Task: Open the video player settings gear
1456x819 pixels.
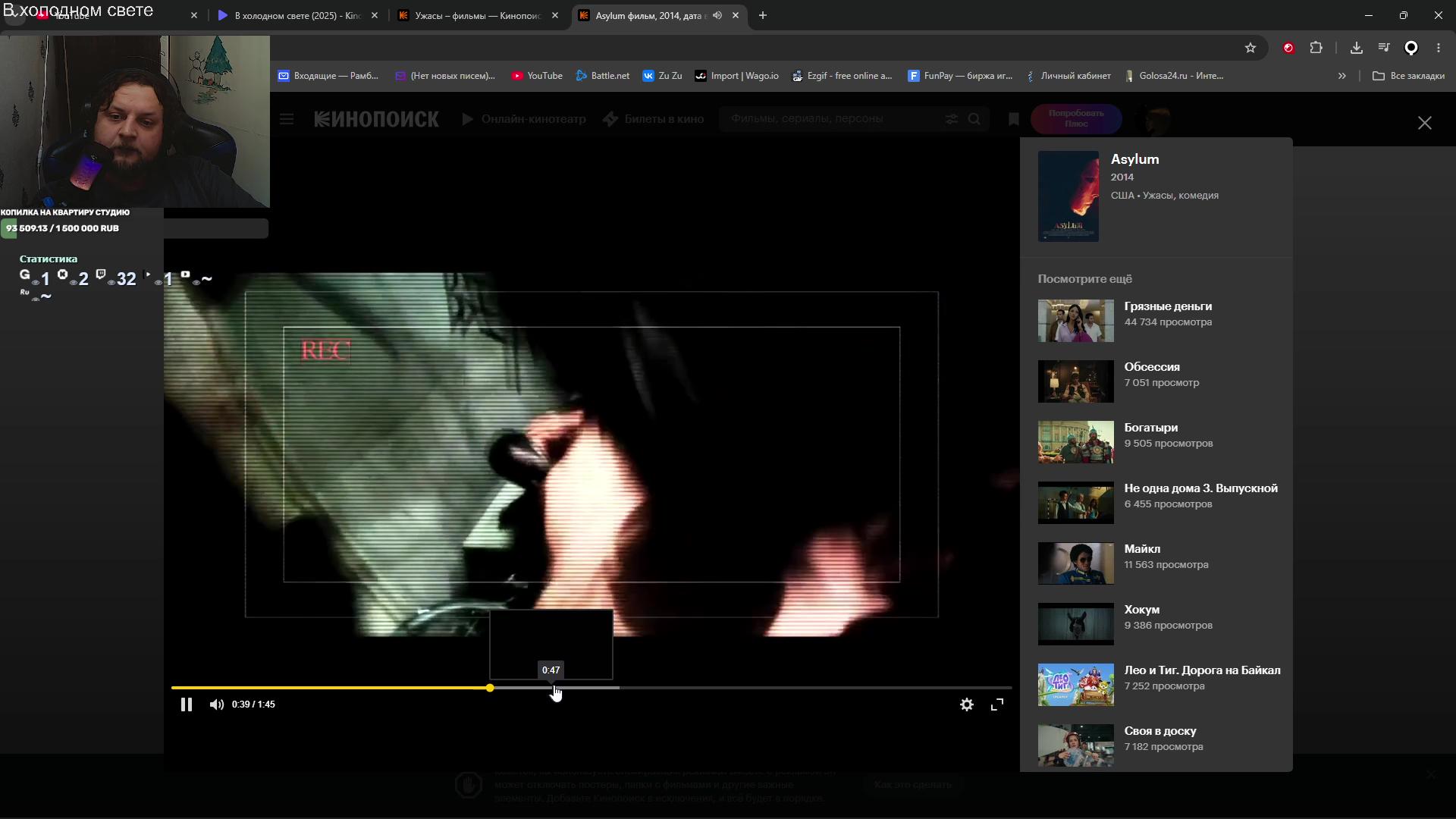Action: click(x=966, y=704)
